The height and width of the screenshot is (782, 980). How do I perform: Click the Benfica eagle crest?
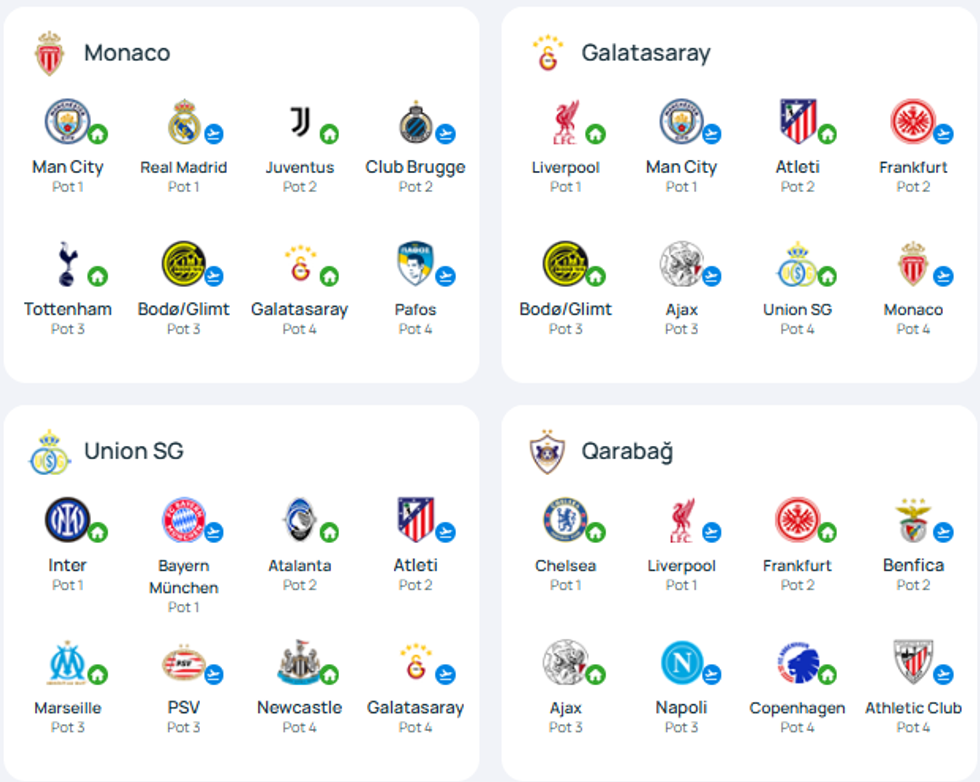click(912, 521)
